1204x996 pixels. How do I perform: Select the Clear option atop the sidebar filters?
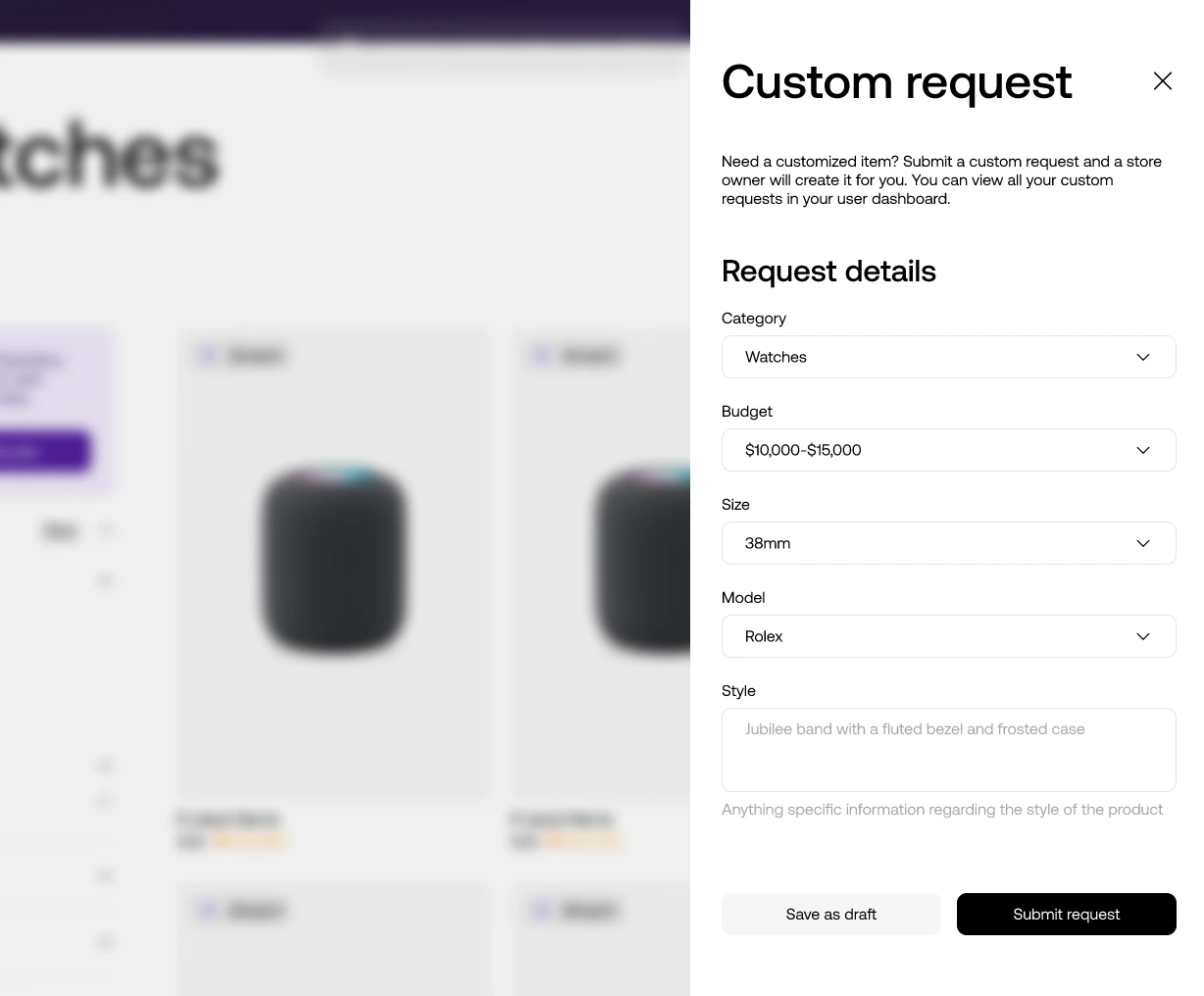click(60, 529)
